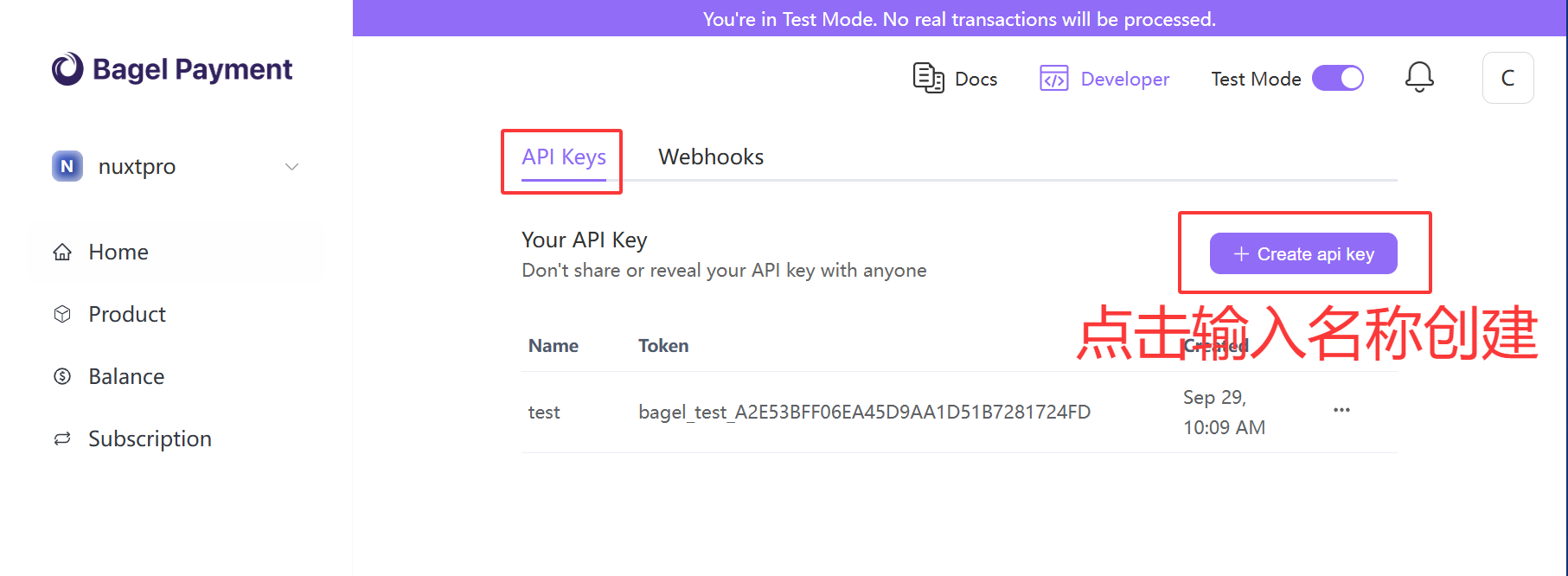Viewport: 1568px width, 576px height.
Task: Click the Balance dollar icon
Action: point(62,376)
